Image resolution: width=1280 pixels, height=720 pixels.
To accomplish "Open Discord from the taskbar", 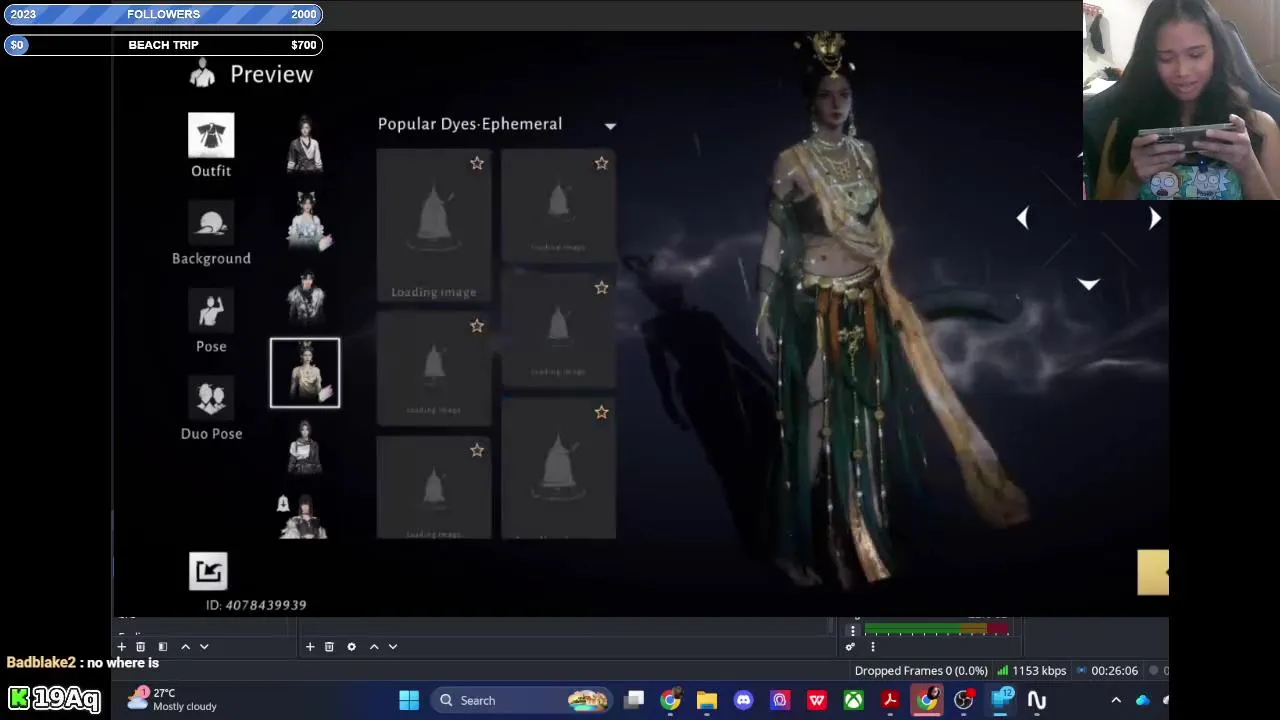I will coord(743,701).
